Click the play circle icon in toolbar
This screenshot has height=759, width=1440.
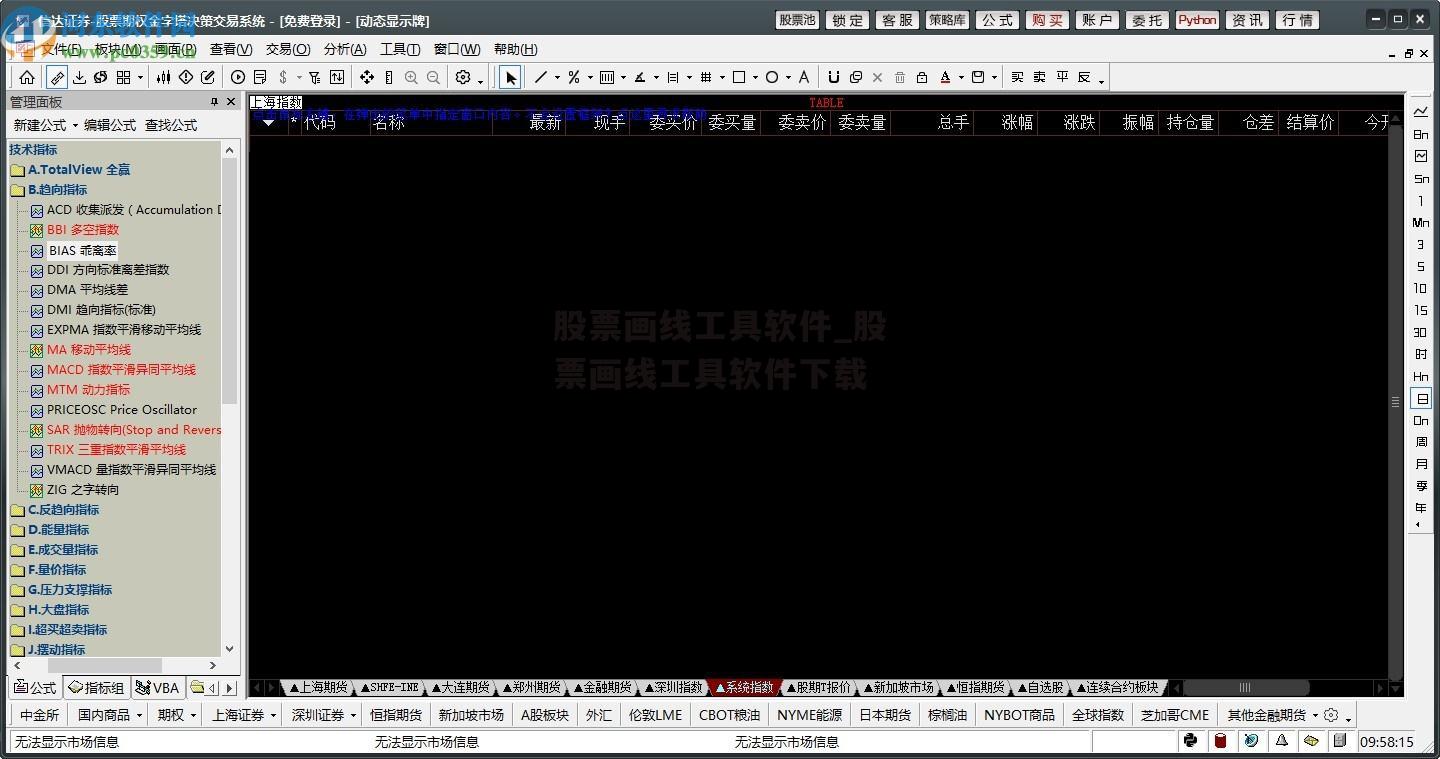coord(238,77)
